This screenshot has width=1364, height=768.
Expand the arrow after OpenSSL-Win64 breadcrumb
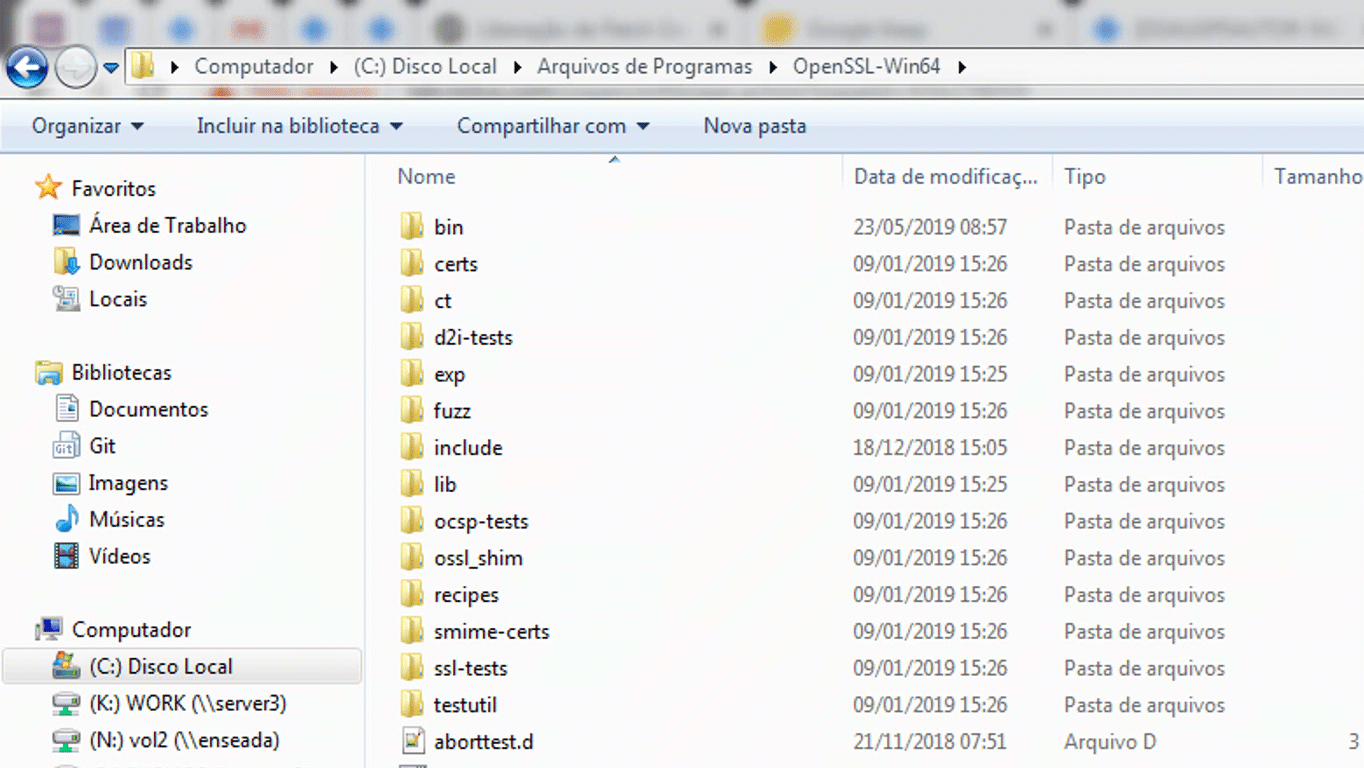click(962, 67)
